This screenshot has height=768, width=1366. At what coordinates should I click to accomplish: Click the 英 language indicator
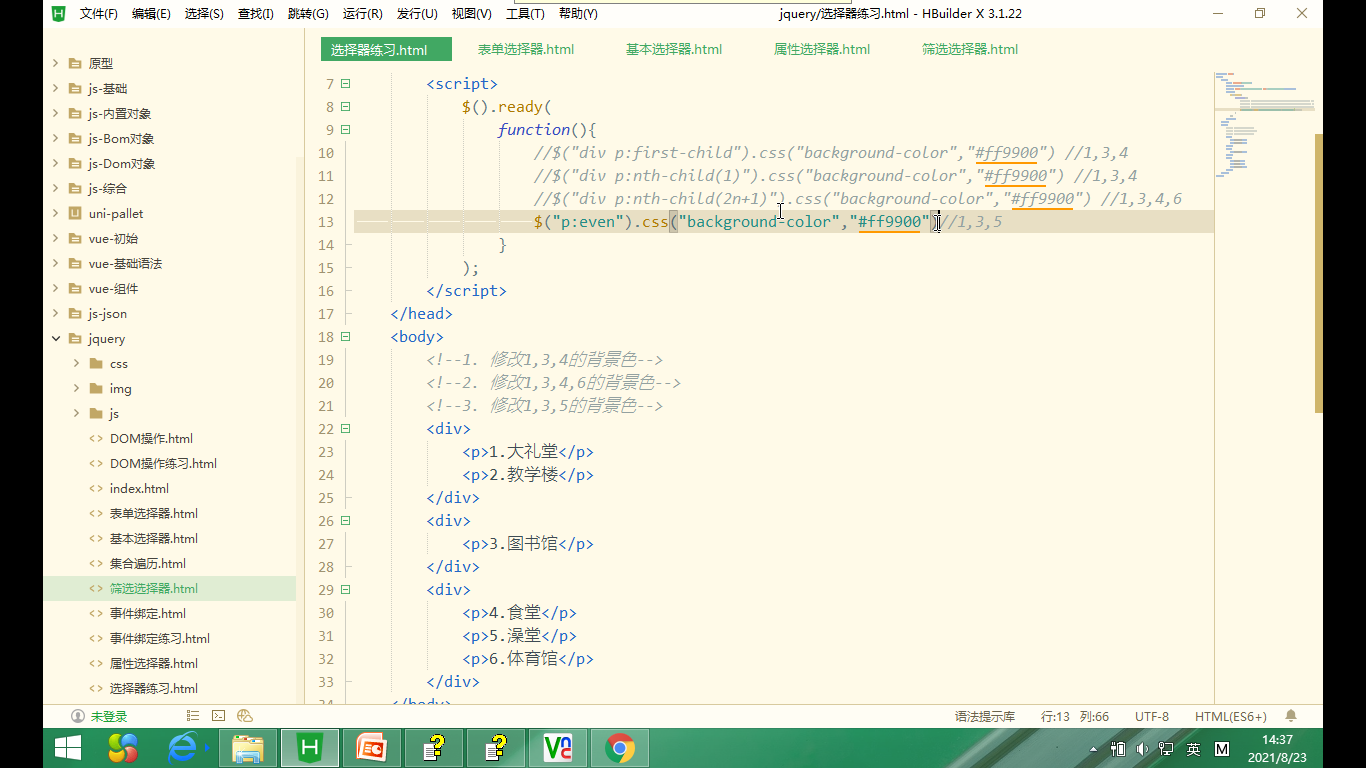[1193, 748]
